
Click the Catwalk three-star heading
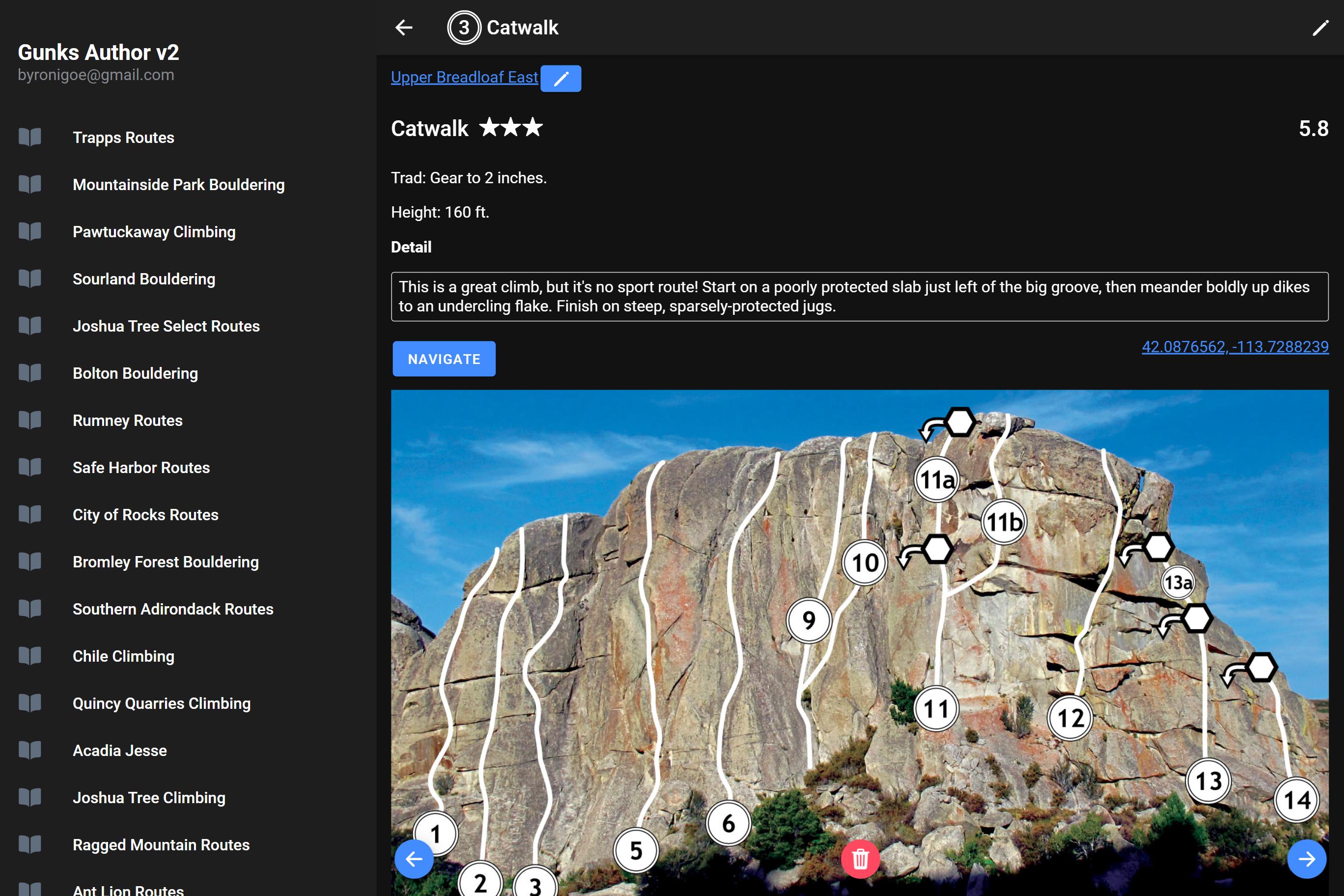(x=467, y=128)
